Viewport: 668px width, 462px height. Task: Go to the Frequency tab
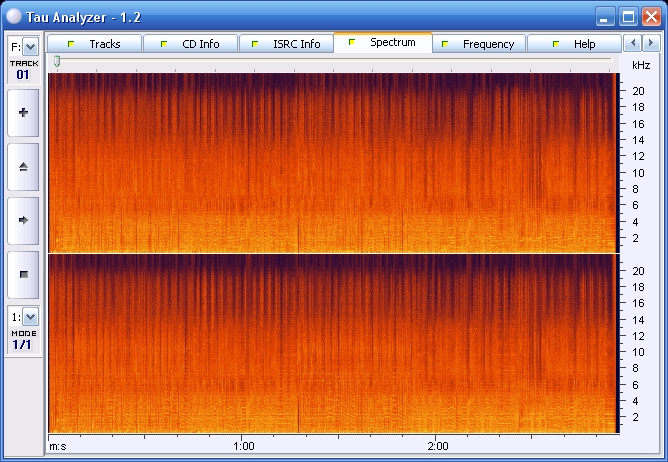pyautogui.click(x=478, y=44)
